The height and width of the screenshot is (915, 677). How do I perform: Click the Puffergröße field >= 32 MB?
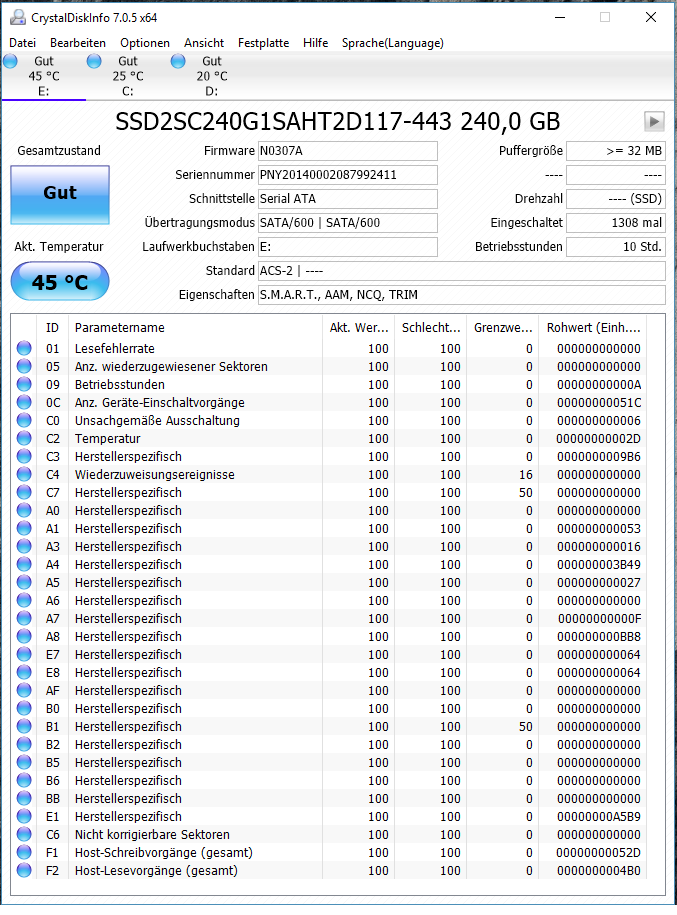(x=616, y=151)
